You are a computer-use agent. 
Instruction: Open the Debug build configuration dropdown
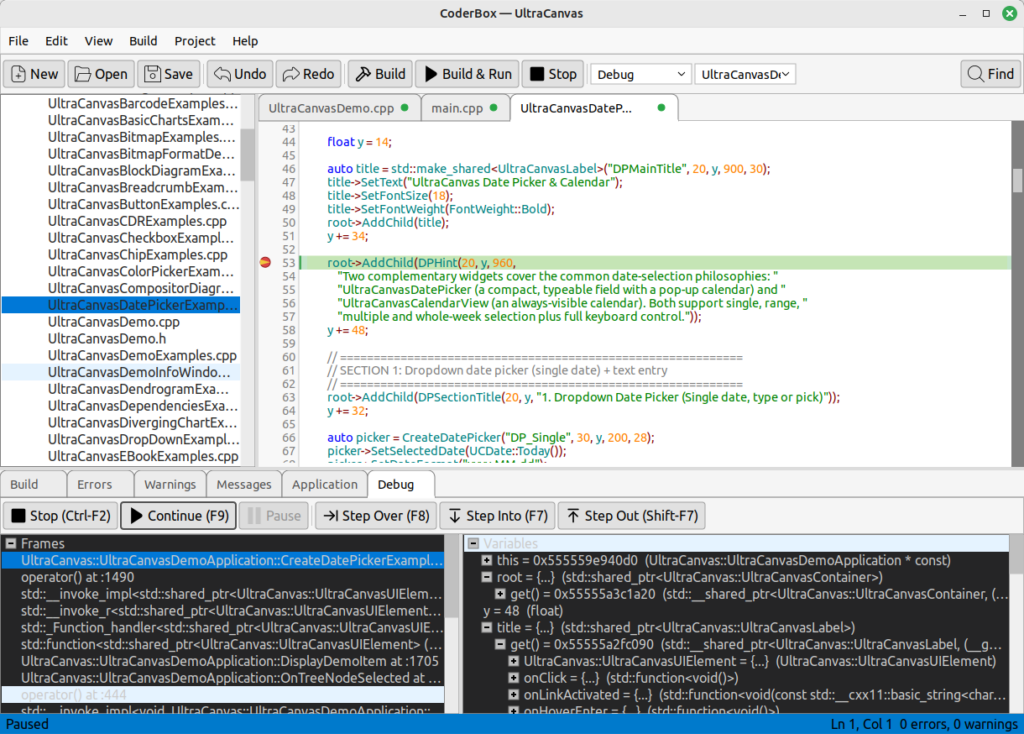(x=640, y=74)
